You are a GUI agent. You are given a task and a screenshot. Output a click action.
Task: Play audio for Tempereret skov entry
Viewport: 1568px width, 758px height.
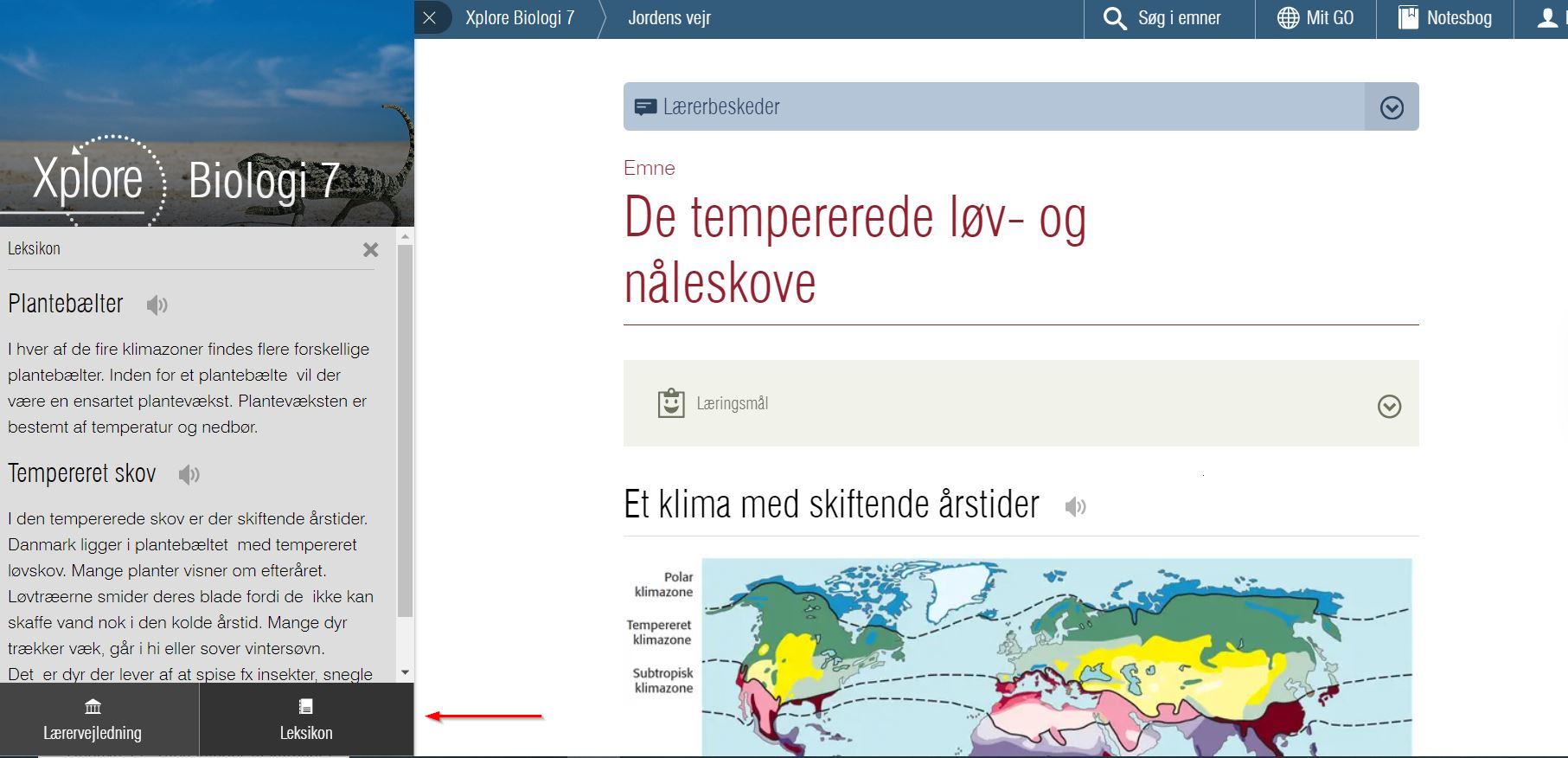(x=189, y=474)
